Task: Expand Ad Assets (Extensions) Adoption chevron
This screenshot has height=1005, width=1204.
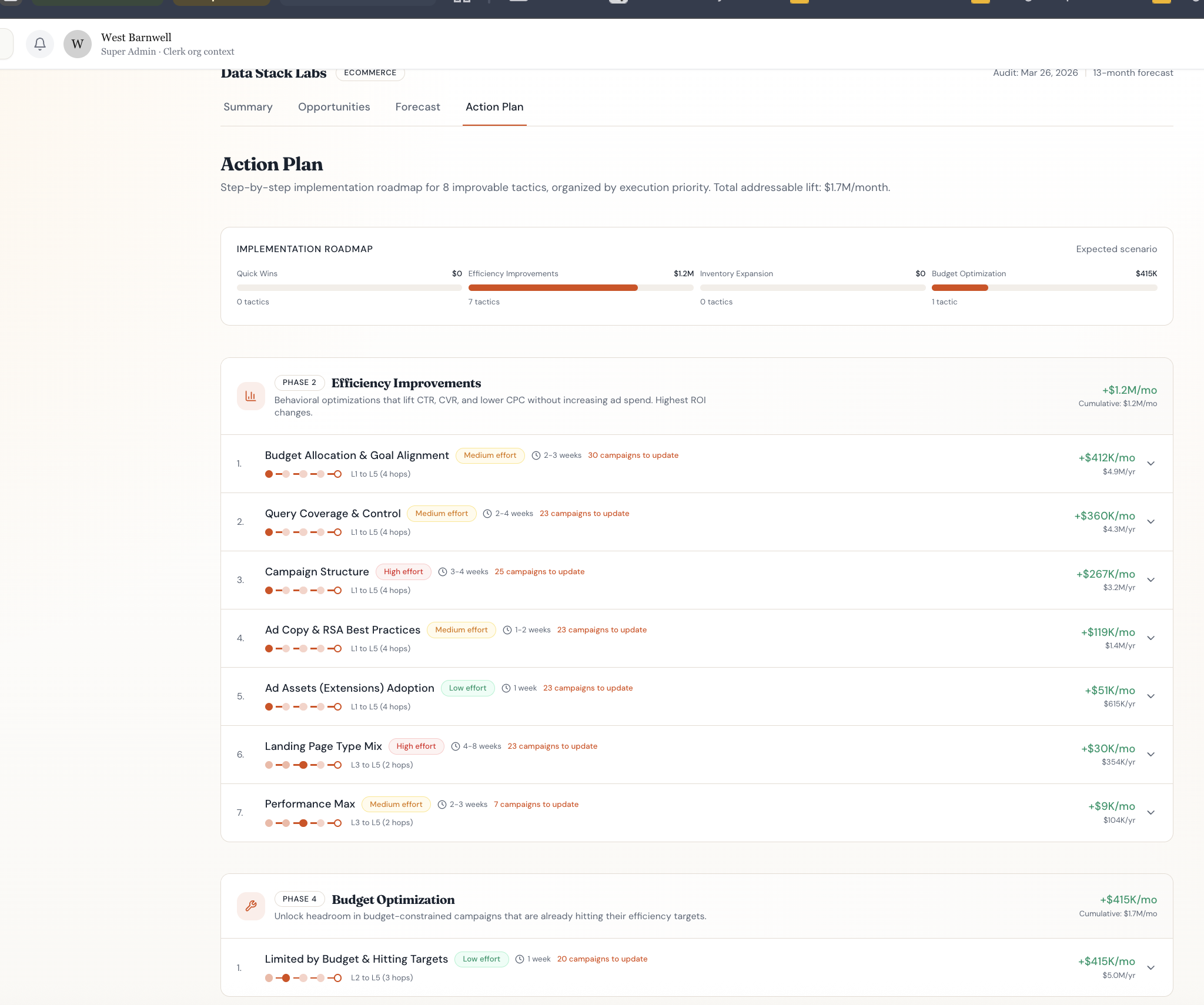Action: pyautogui.click(x=1151, y=696)
